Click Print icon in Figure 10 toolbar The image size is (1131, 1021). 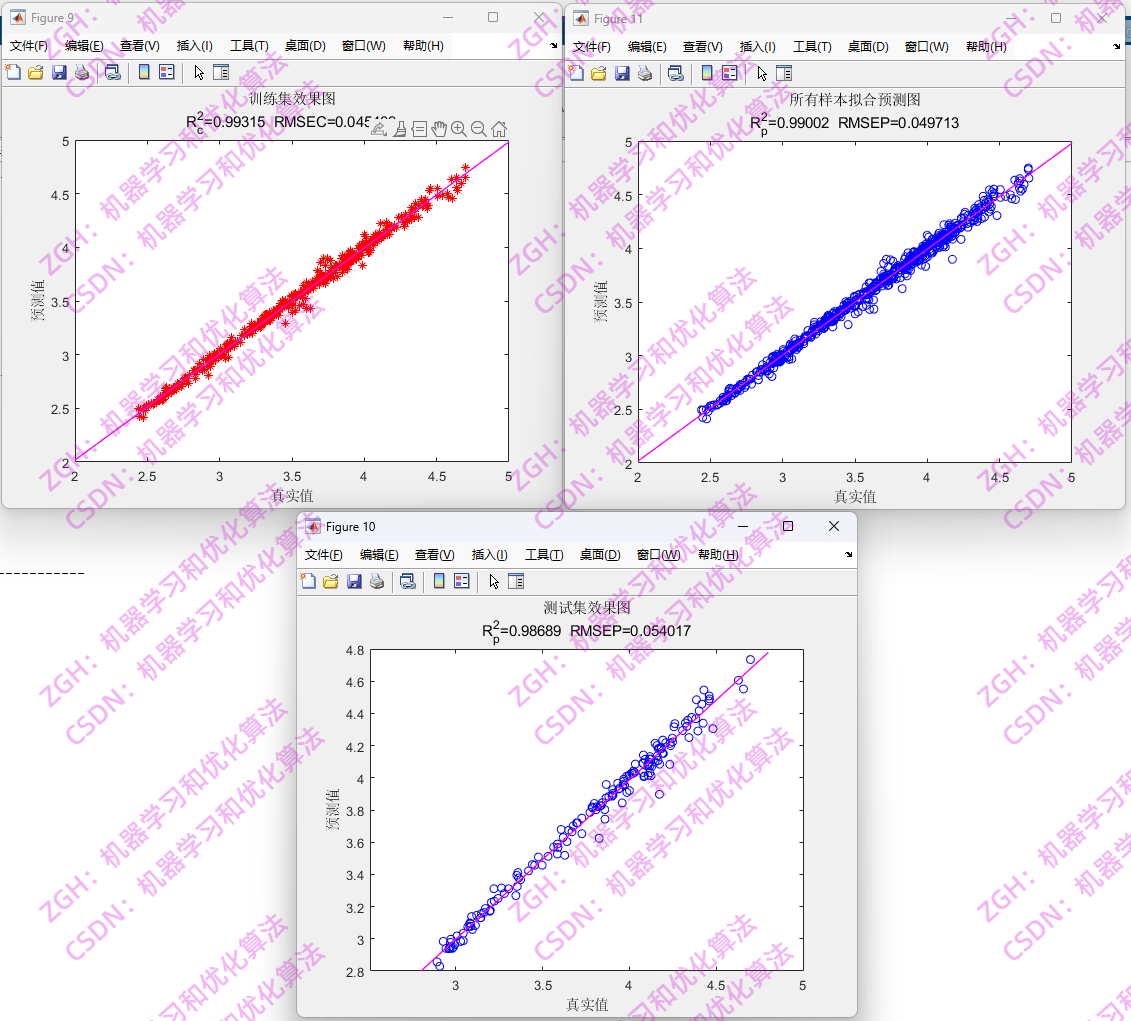click(x=377, y=581)
